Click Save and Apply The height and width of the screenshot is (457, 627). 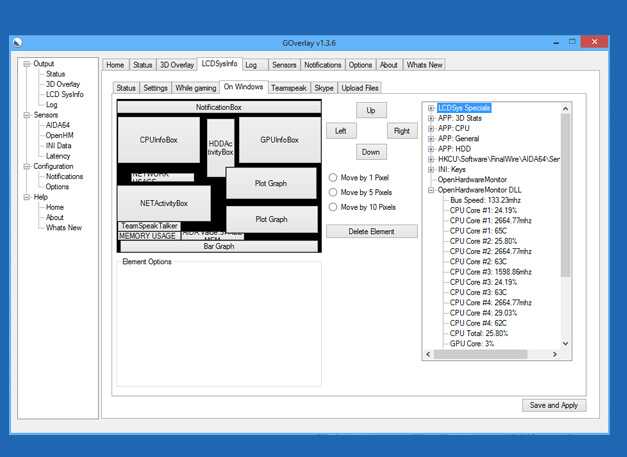pos(554,405)
